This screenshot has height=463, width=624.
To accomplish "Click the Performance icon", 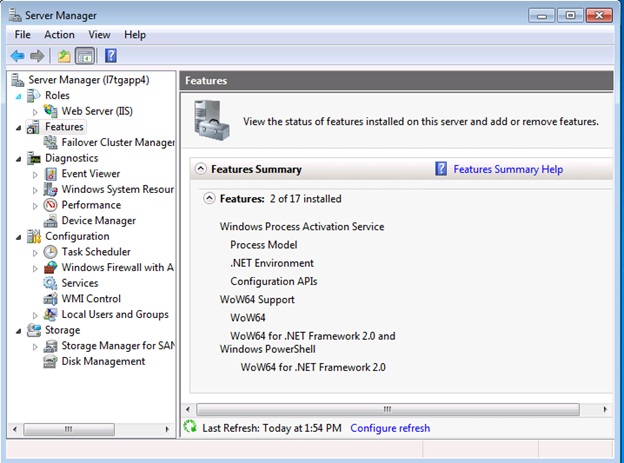I will tap(50, 205).
